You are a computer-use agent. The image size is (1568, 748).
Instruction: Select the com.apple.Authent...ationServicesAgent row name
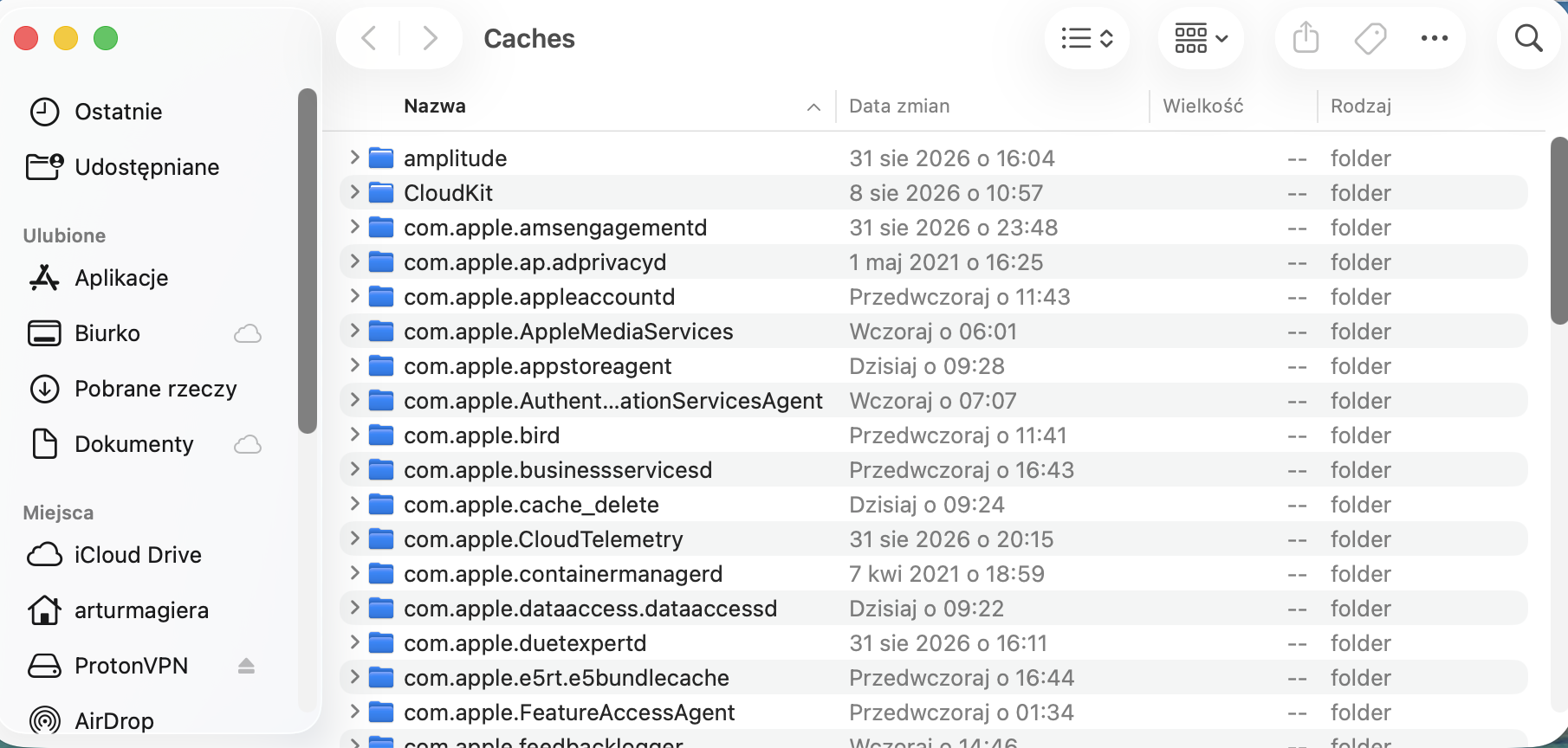pyautogui.click(x=613, y=401)
